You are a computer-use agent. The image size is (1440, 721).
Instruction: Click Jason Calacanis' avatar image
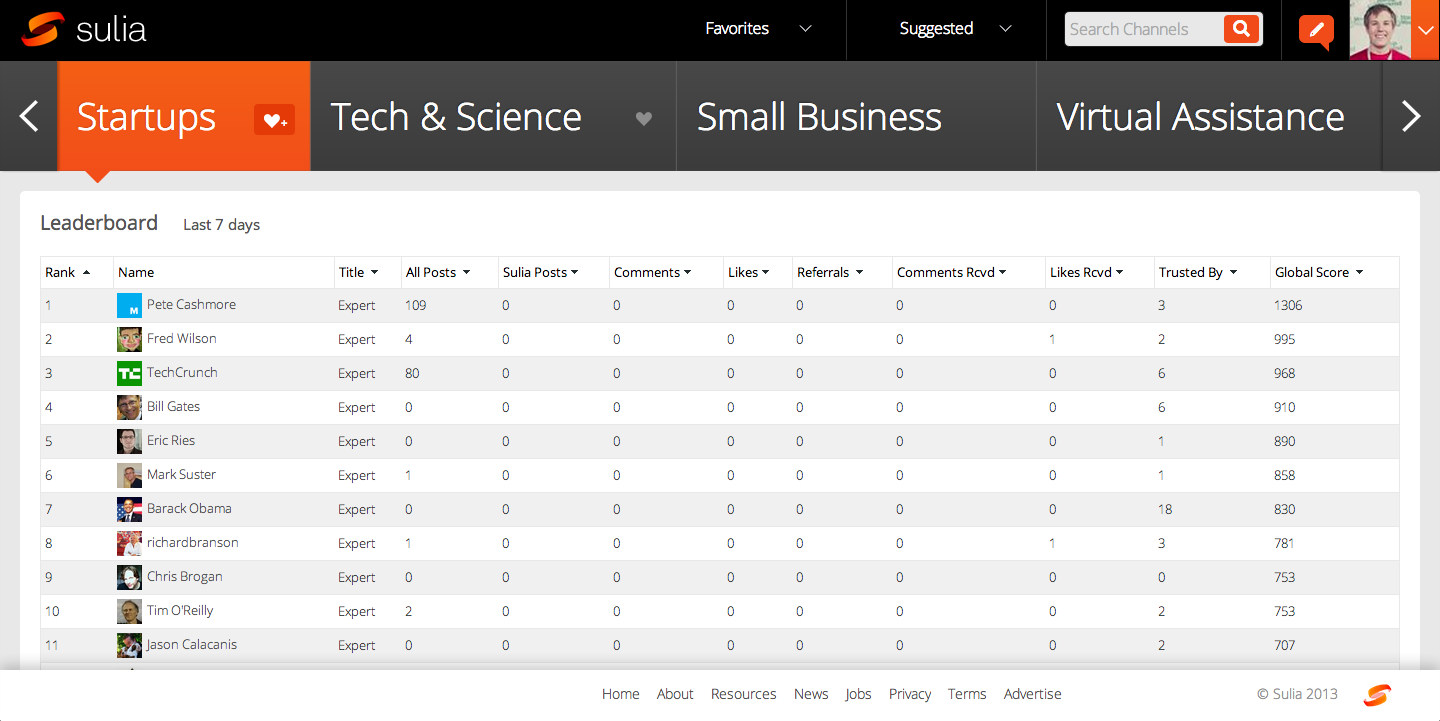tap(129, 645)
